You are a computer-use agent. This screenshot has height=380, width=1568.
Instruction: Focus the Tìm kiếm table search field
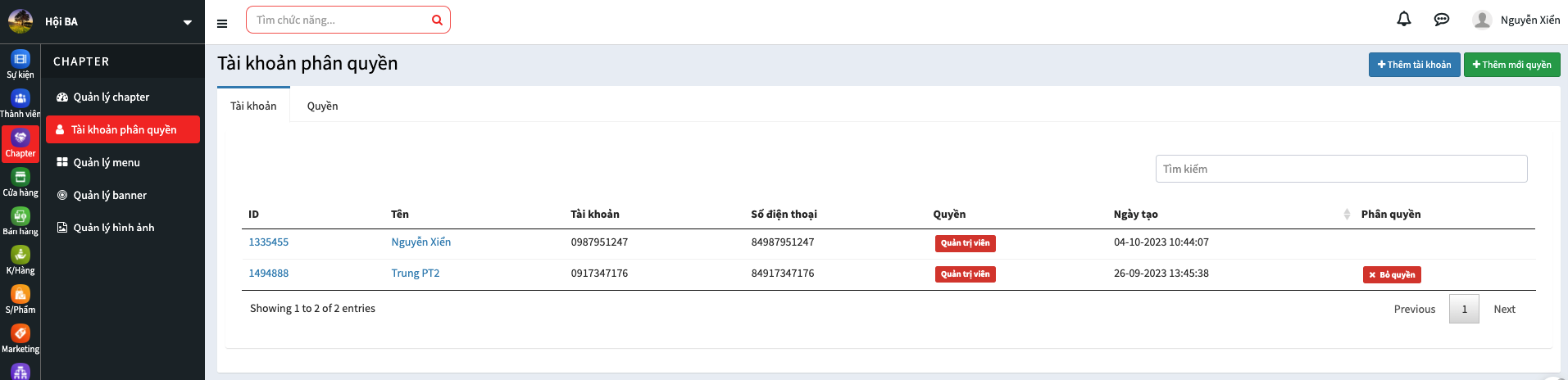coord(1341,170)
